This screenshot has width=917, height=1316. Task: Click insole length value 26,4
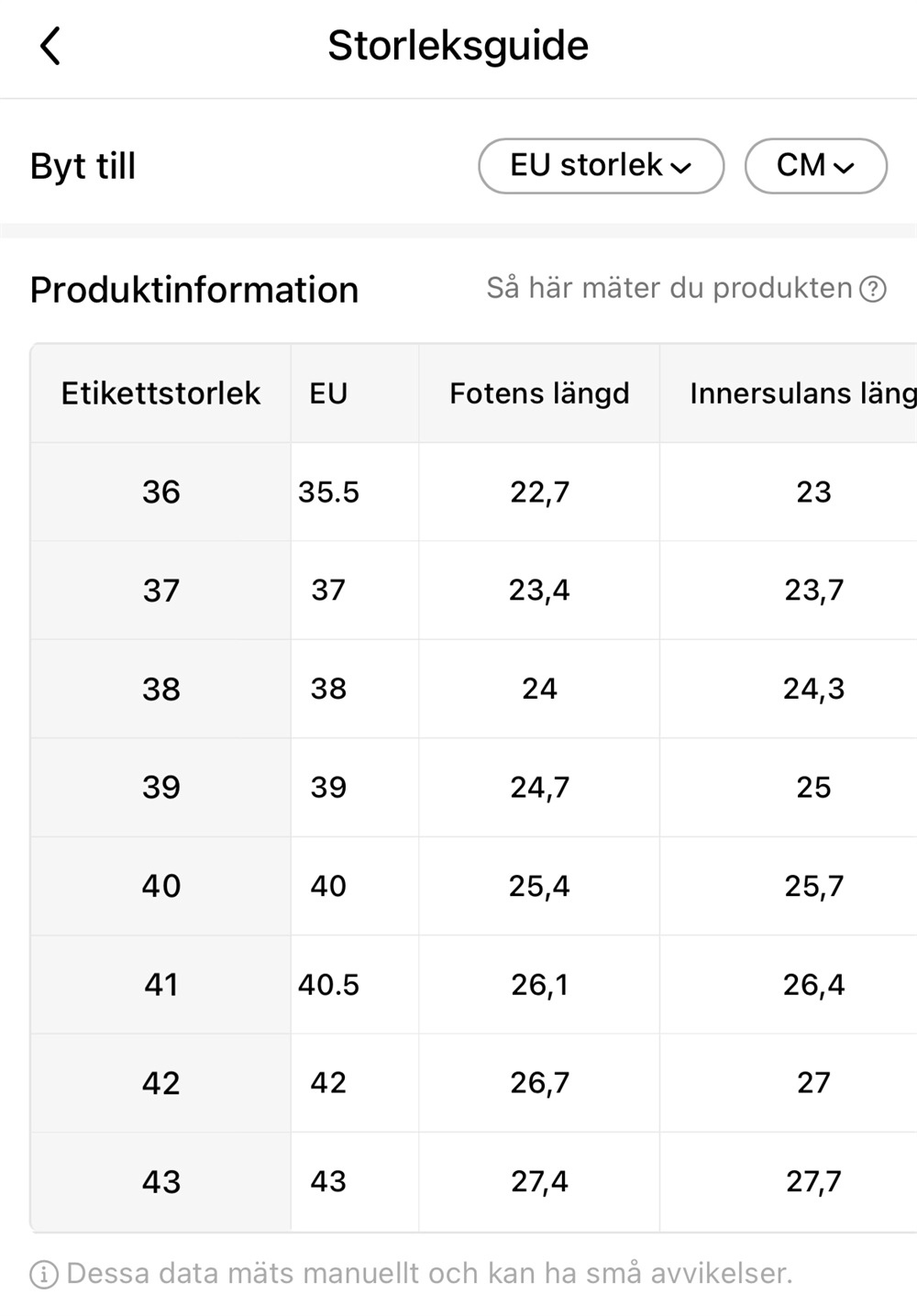[x=813, y=985]
